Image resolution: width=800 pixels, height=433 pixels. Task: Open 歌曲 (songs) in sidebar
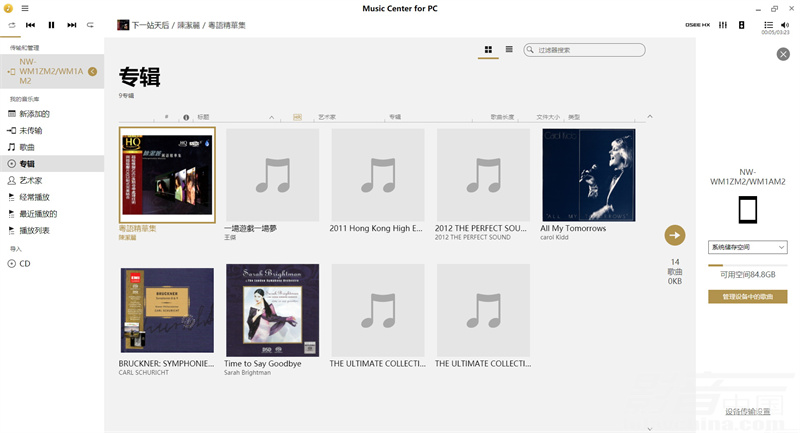pyautogui.click(x=27, y=147)
